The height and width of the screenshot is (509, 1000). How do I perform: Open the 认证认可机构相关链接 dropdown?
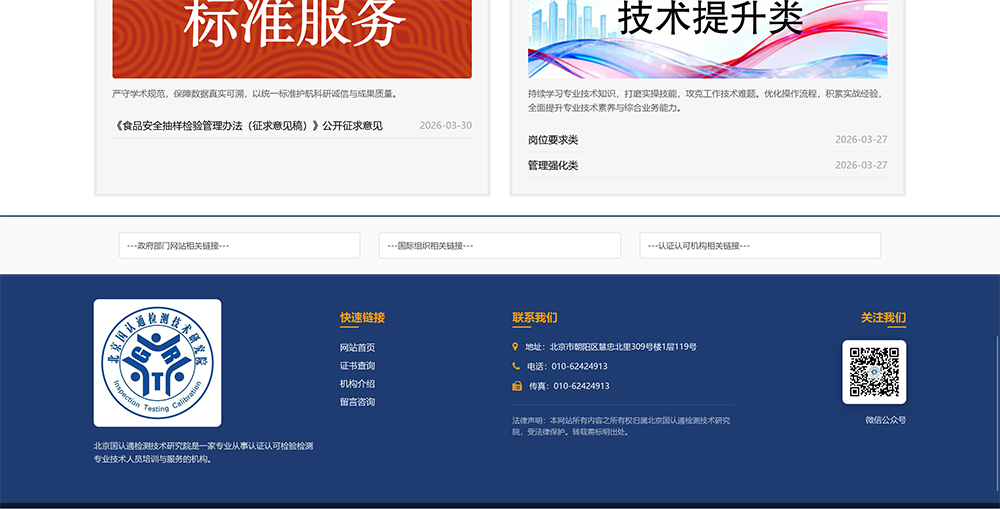click(760, 246)
